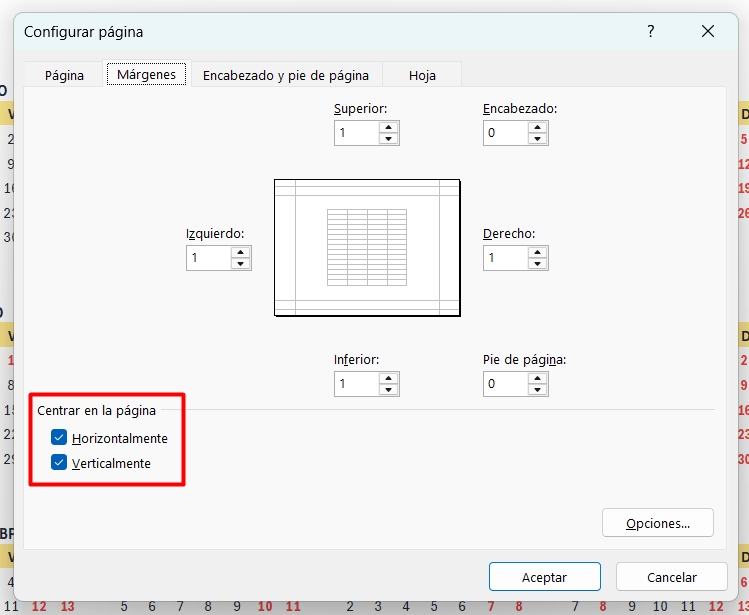Uncheck the Horizontalmente checkbox
The image size is (749, 615).
(x=59, y=438)
